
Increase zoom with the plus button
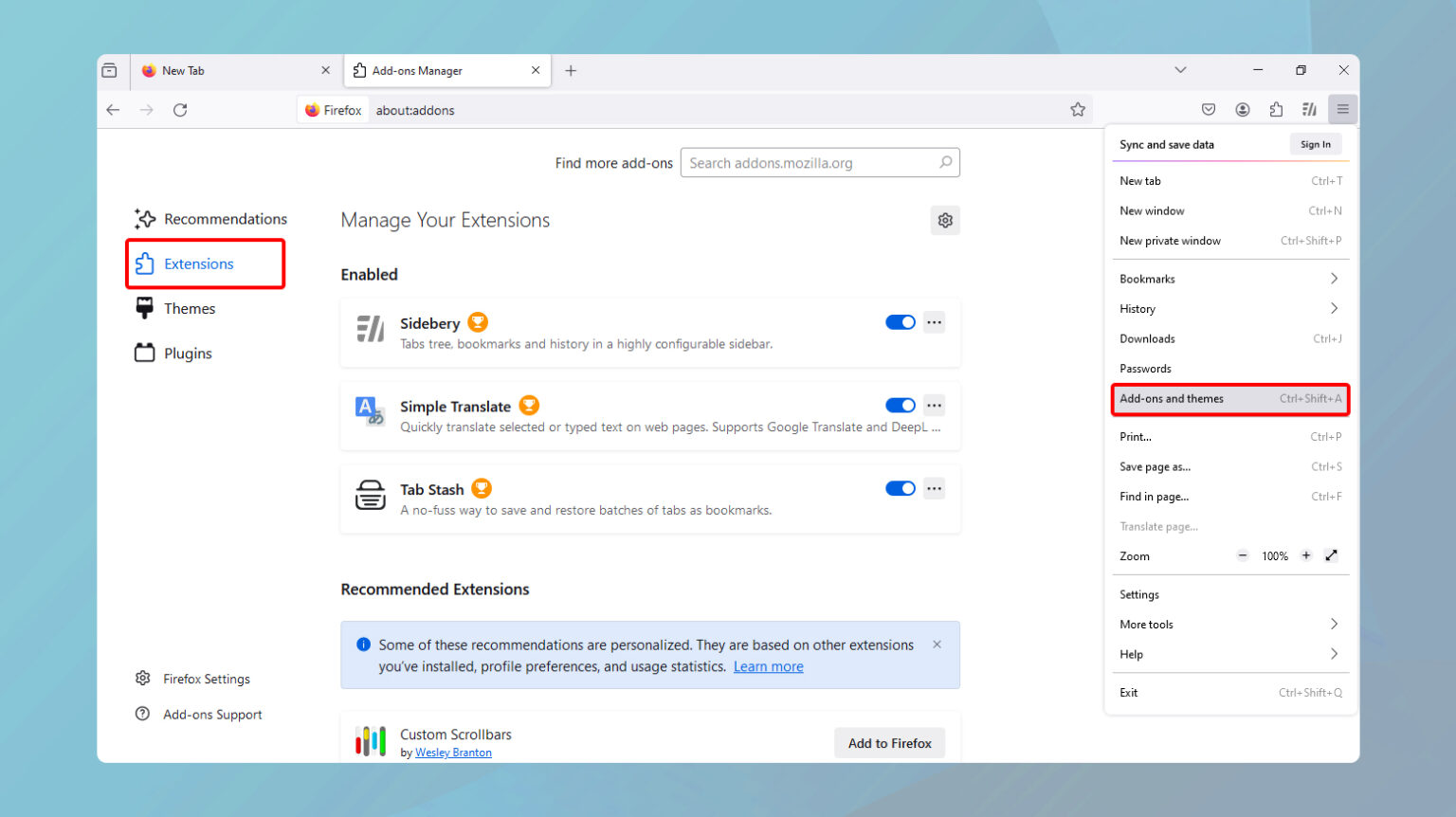point(1305,555)
